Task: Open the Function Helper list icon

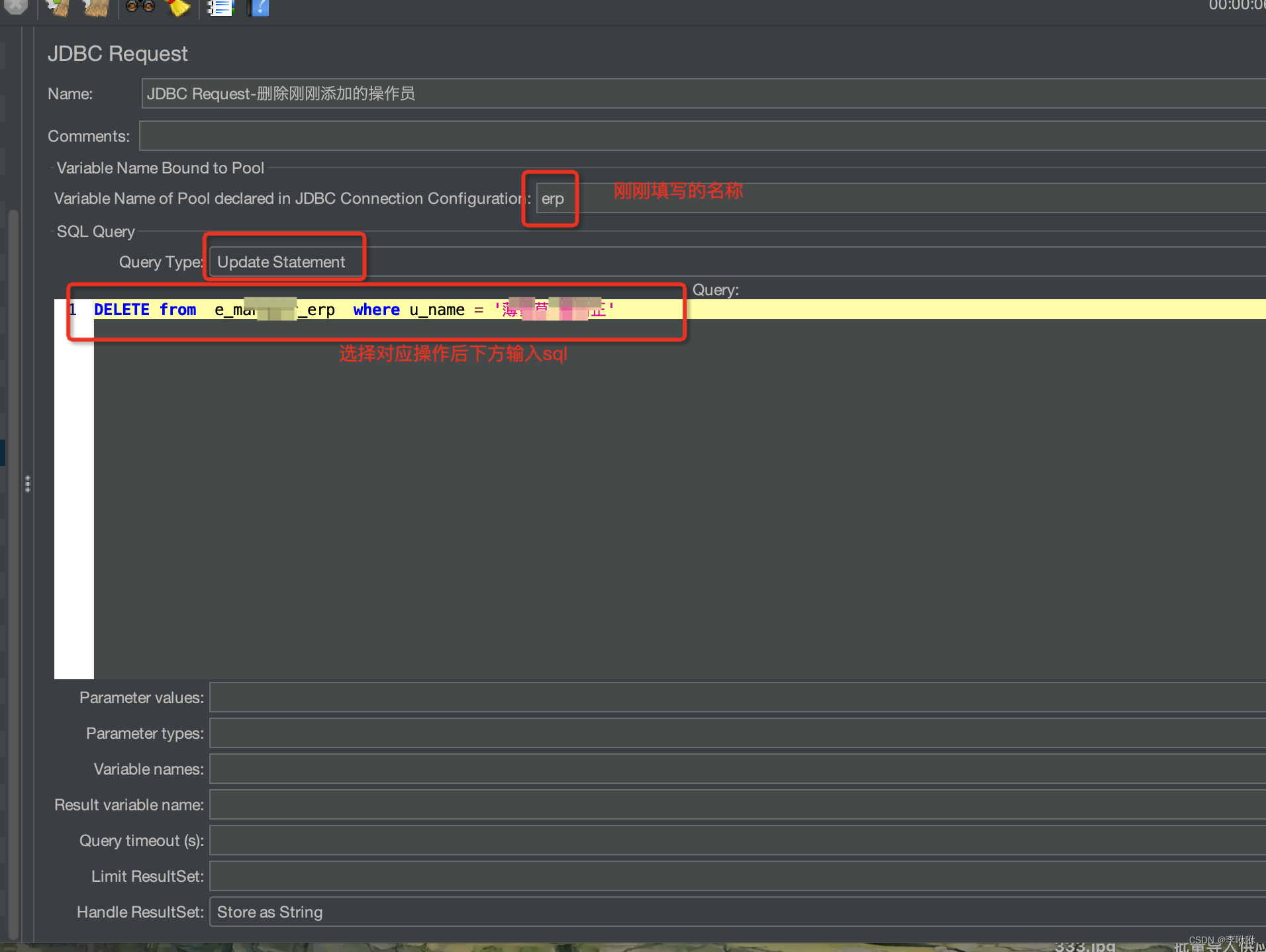Action: point(220,7)
